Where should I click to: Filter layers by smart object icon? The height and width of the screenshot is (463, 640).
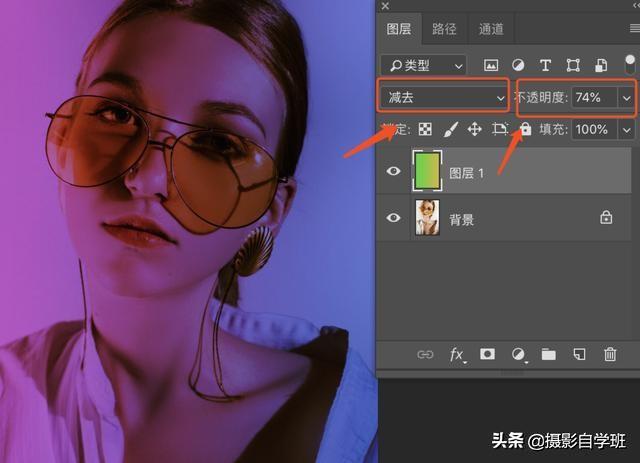601,65
